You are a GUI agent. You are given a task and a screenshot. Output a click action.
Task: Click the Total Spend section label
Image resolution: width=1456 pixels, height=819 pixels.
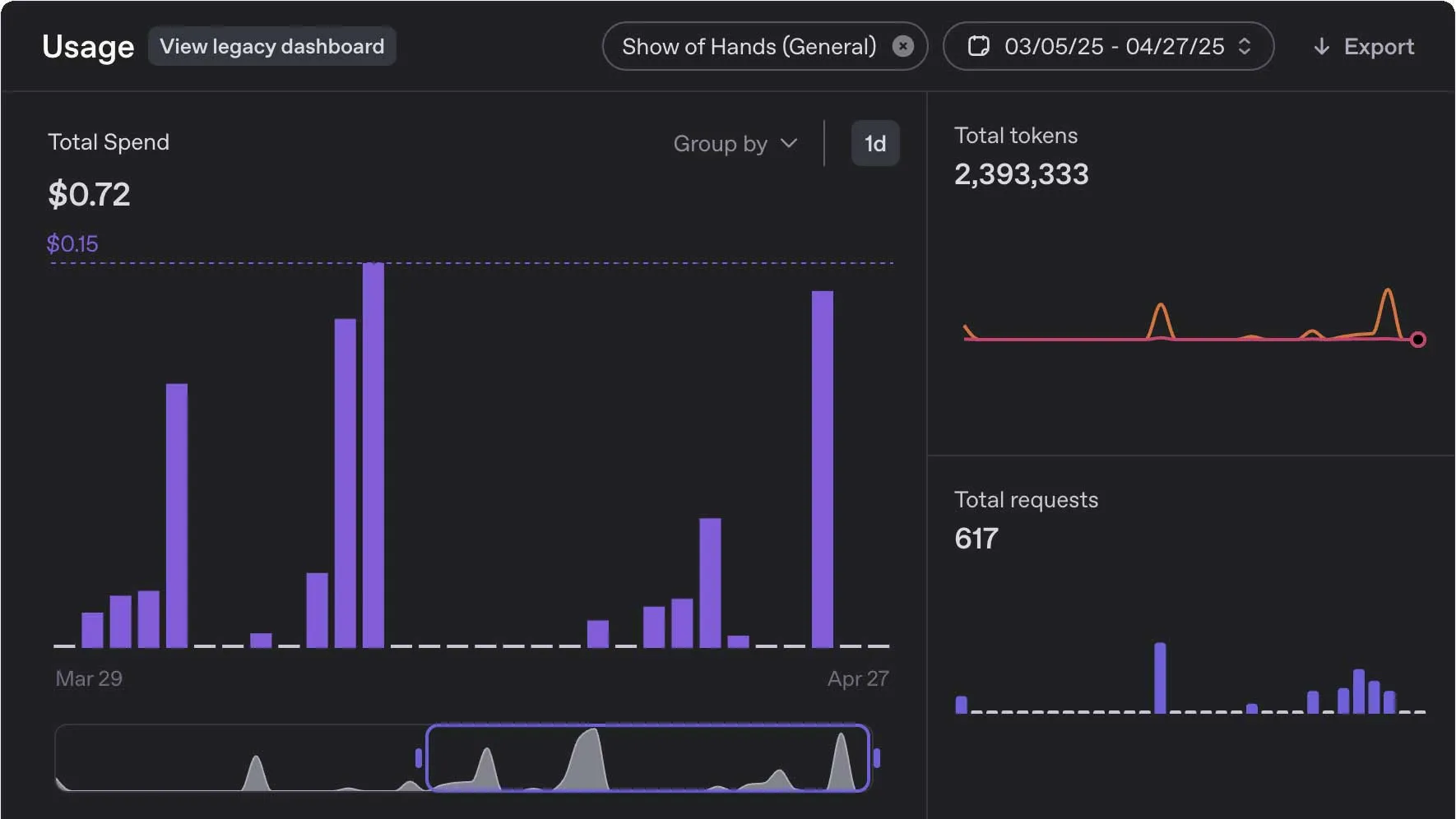tap(108, 141)
